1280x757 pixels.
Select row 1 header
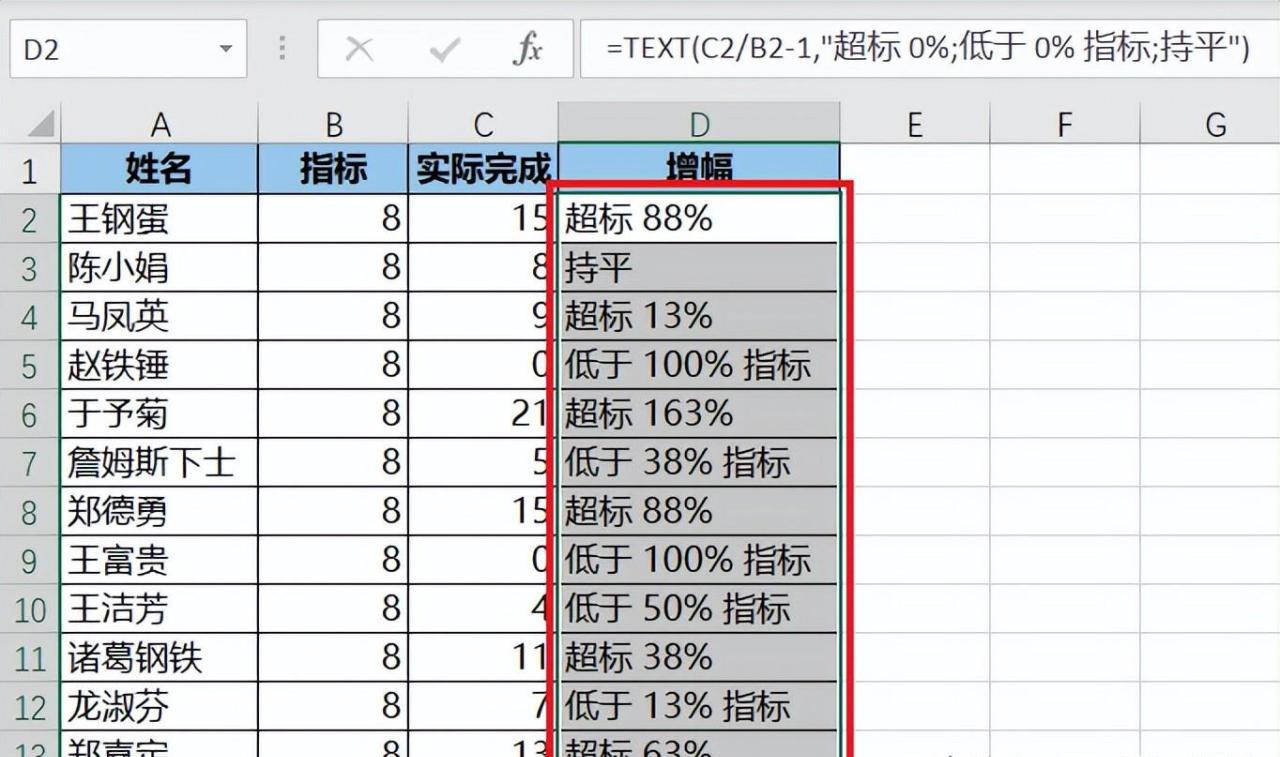pyautogui.click(x=29, y=169)
